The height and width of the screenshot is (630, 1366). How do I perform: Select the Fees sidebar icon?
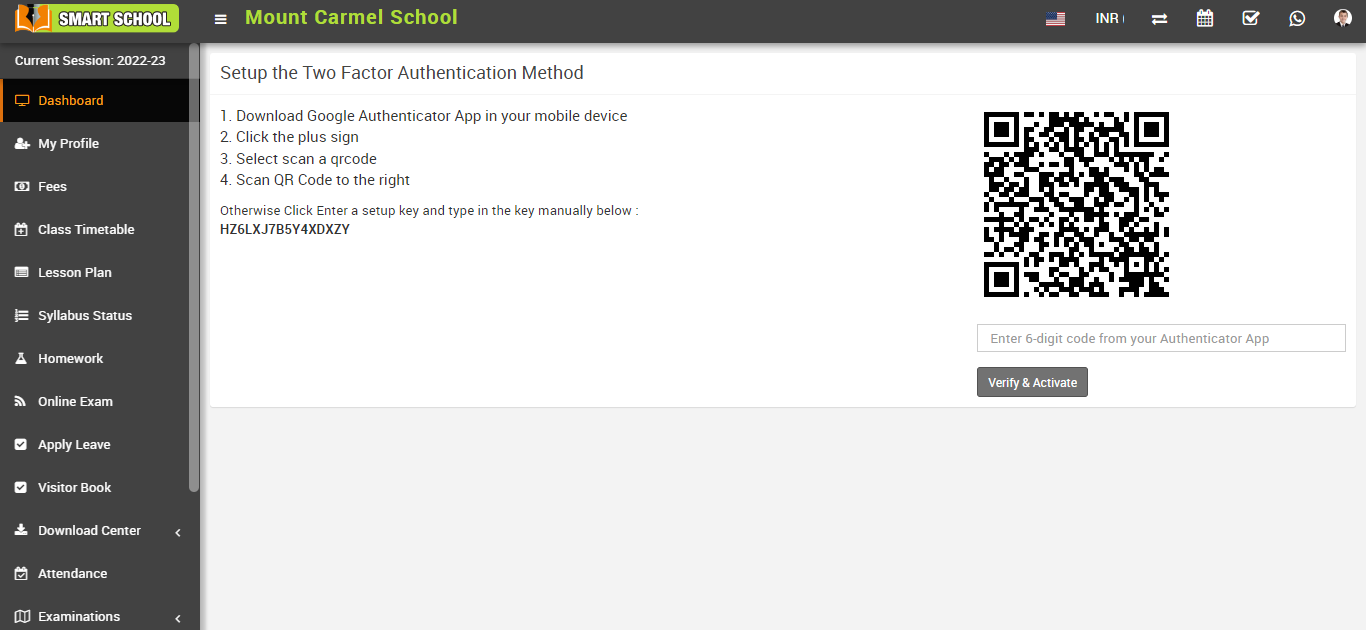pos(22,186)
